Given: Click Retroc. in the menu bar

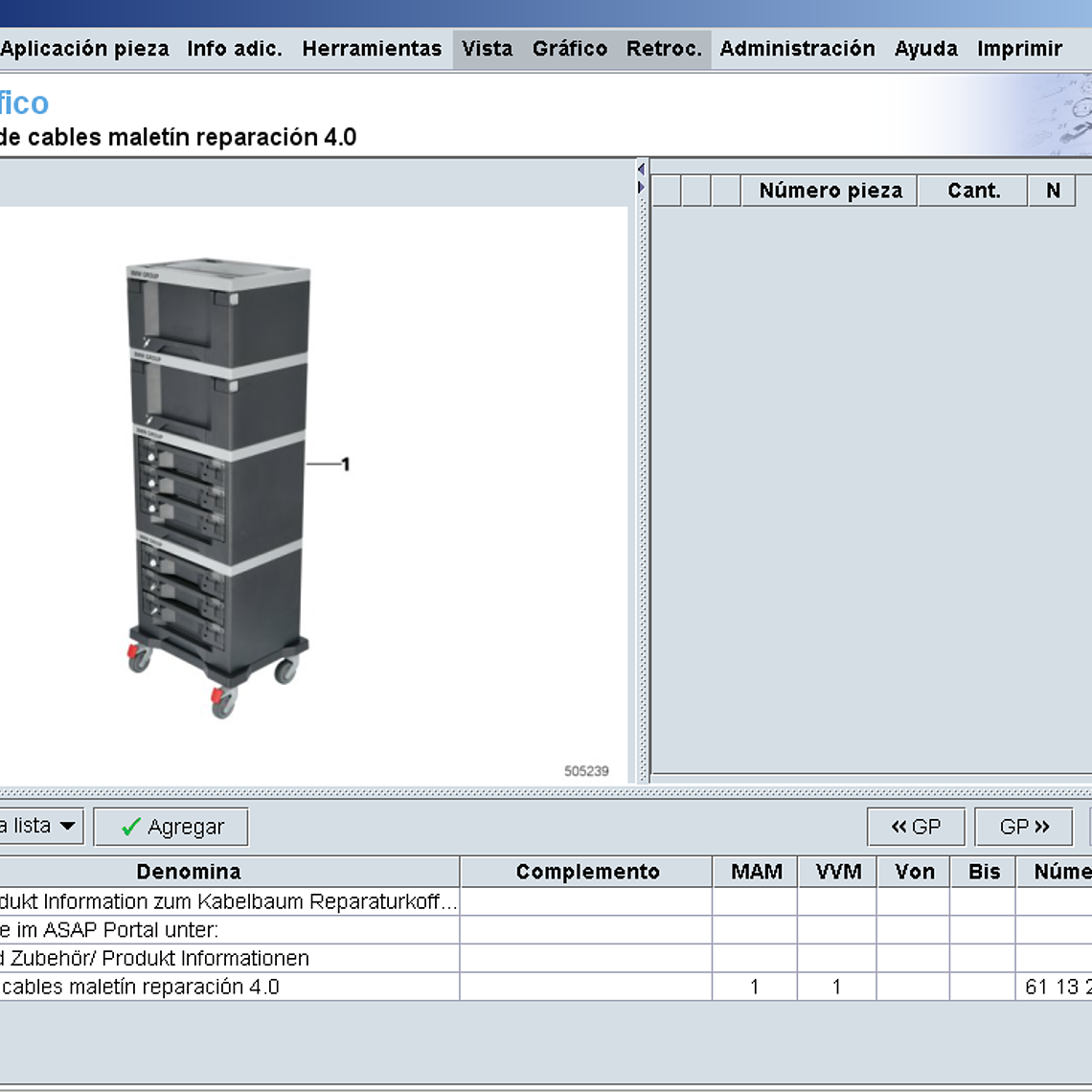Looking at the screenshot, I should pos(664,49).
